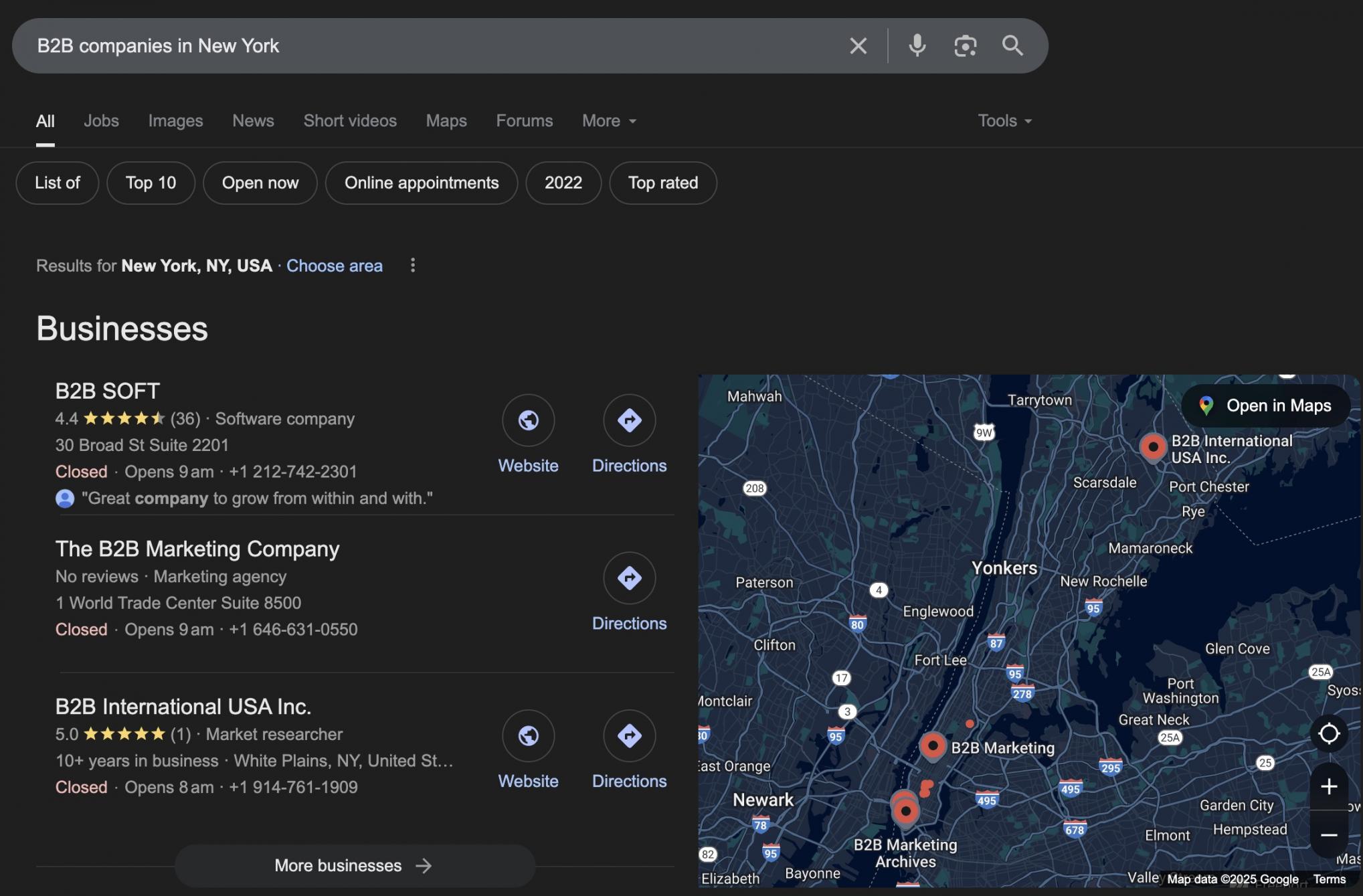Image resolution: width=1363 pixels, height=896 pixels.
Task: Center map on my location
Action: click(x=1329, y=734)
